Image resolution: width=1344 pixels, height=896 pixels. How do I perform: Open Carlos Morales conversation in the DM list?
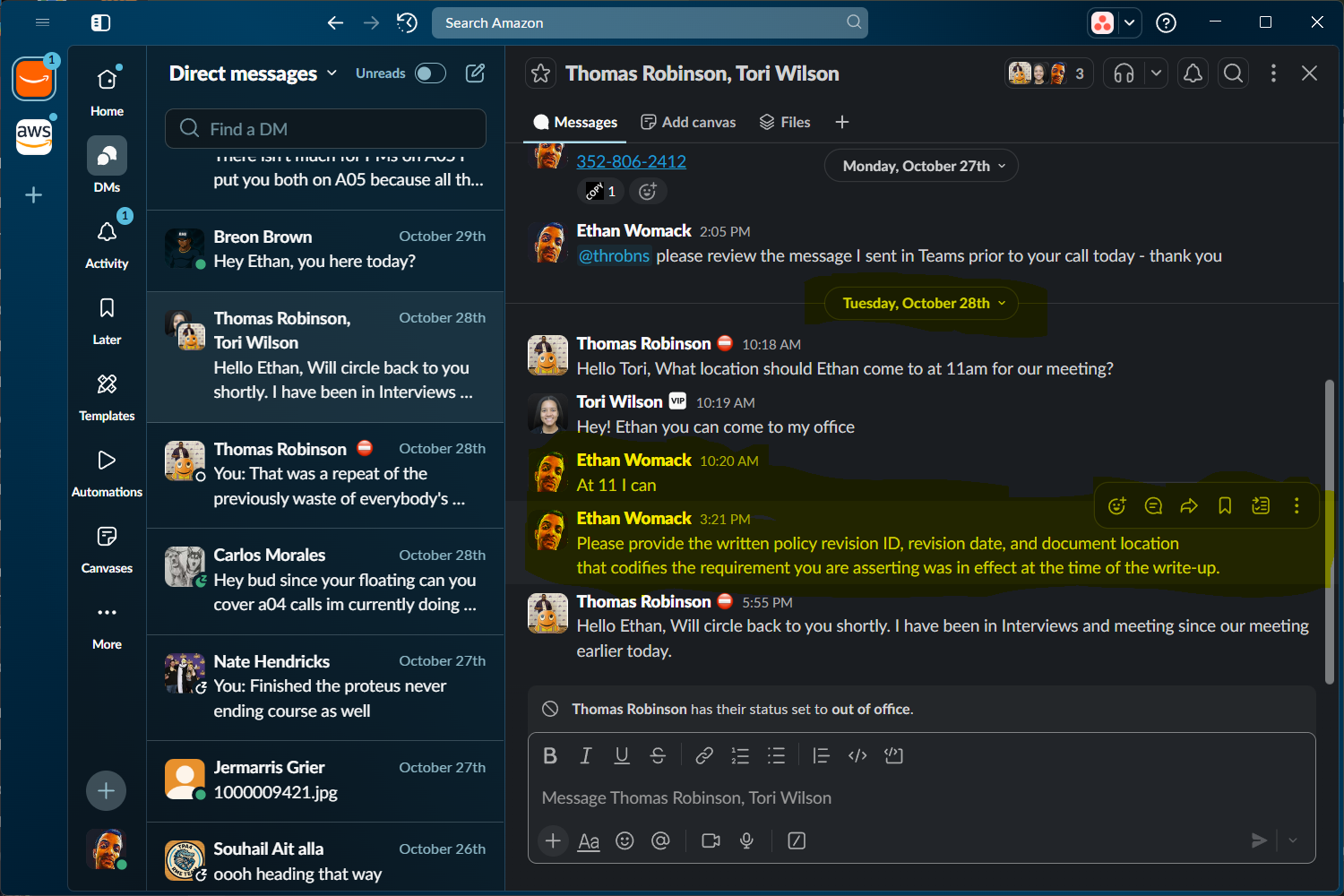tap(325, 580)
